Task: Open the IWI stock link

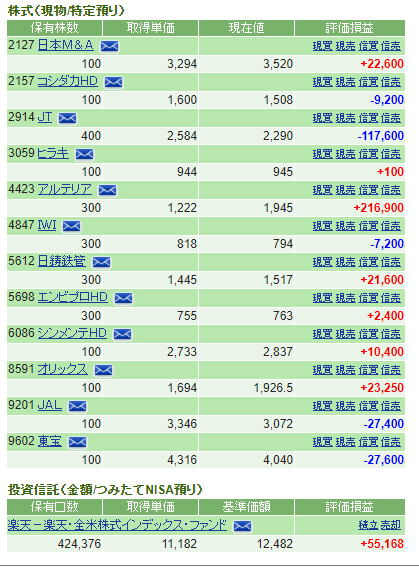Action: (47, 225)
